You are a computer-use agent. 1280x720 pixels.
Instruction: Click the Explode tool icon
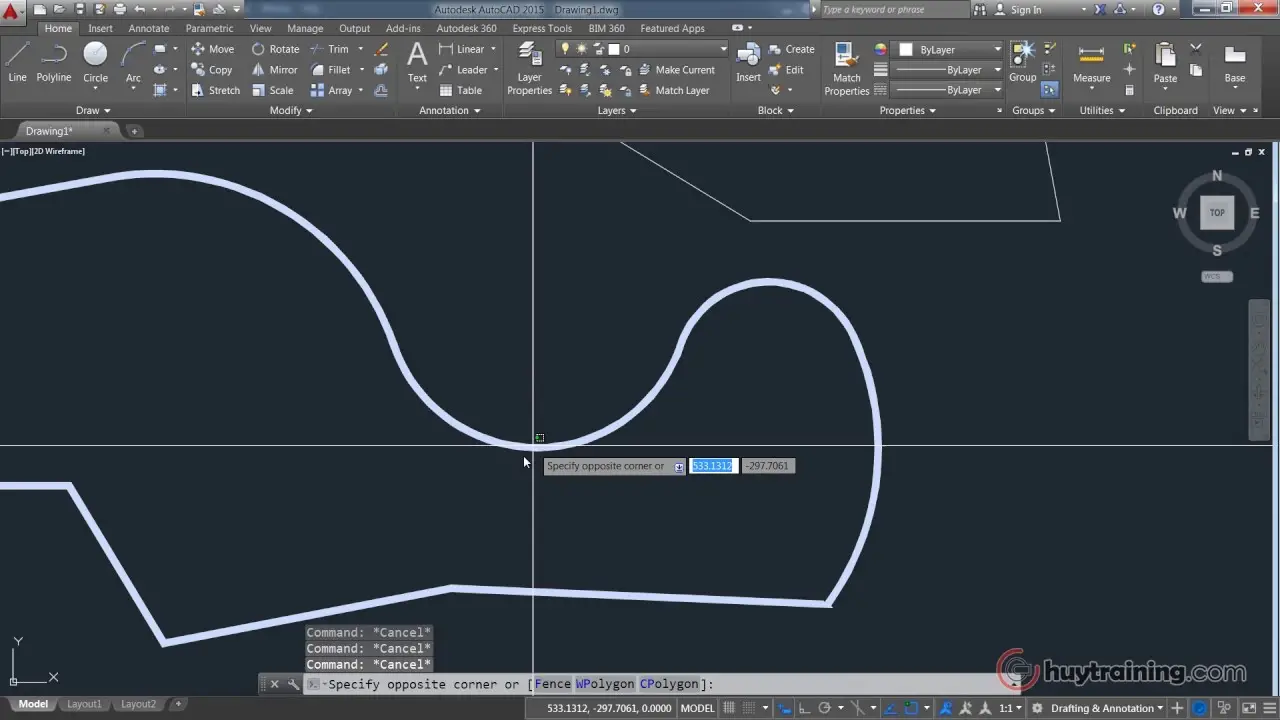pyautogui.click(x=381, y=70)
